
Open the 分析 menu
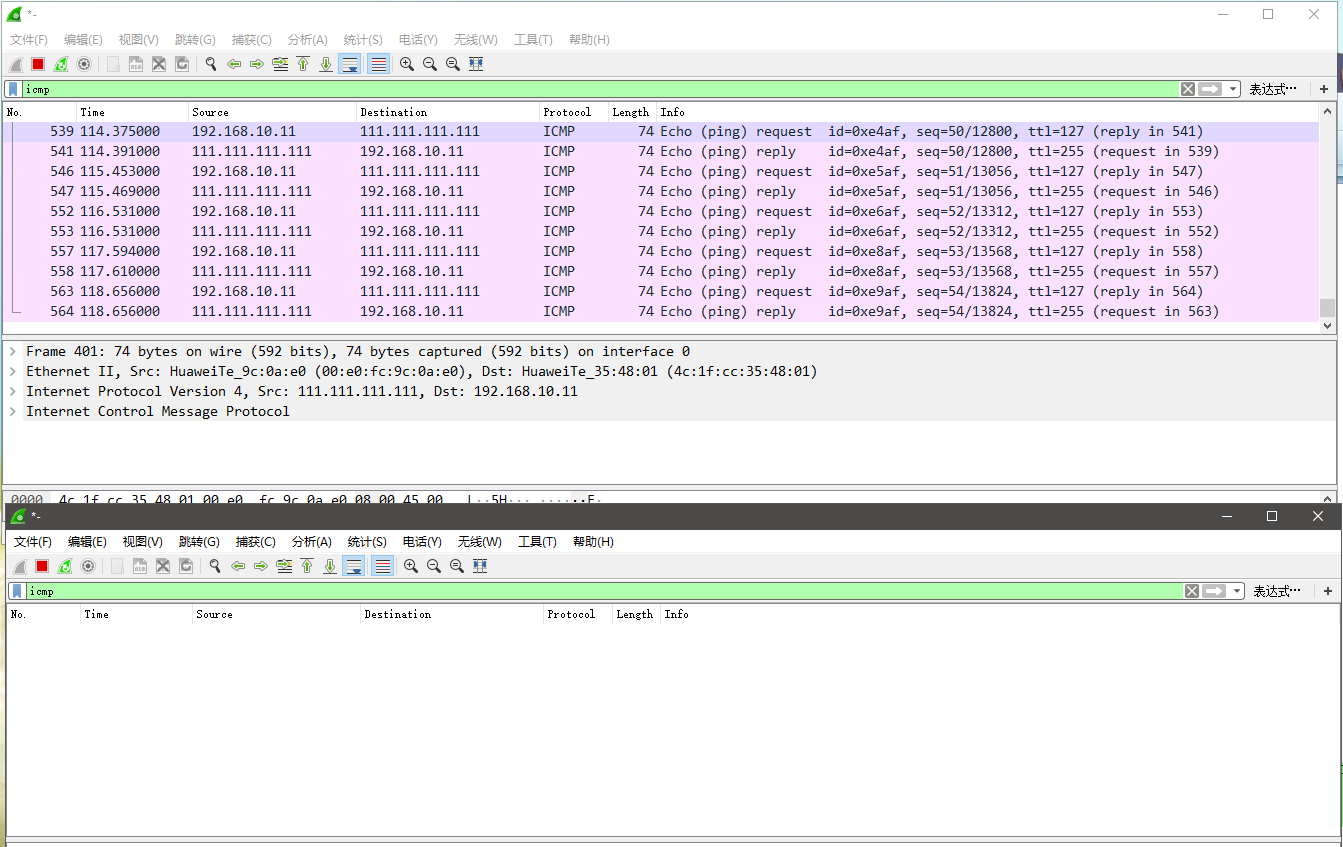pyautogui.click(x=307, y=39)
